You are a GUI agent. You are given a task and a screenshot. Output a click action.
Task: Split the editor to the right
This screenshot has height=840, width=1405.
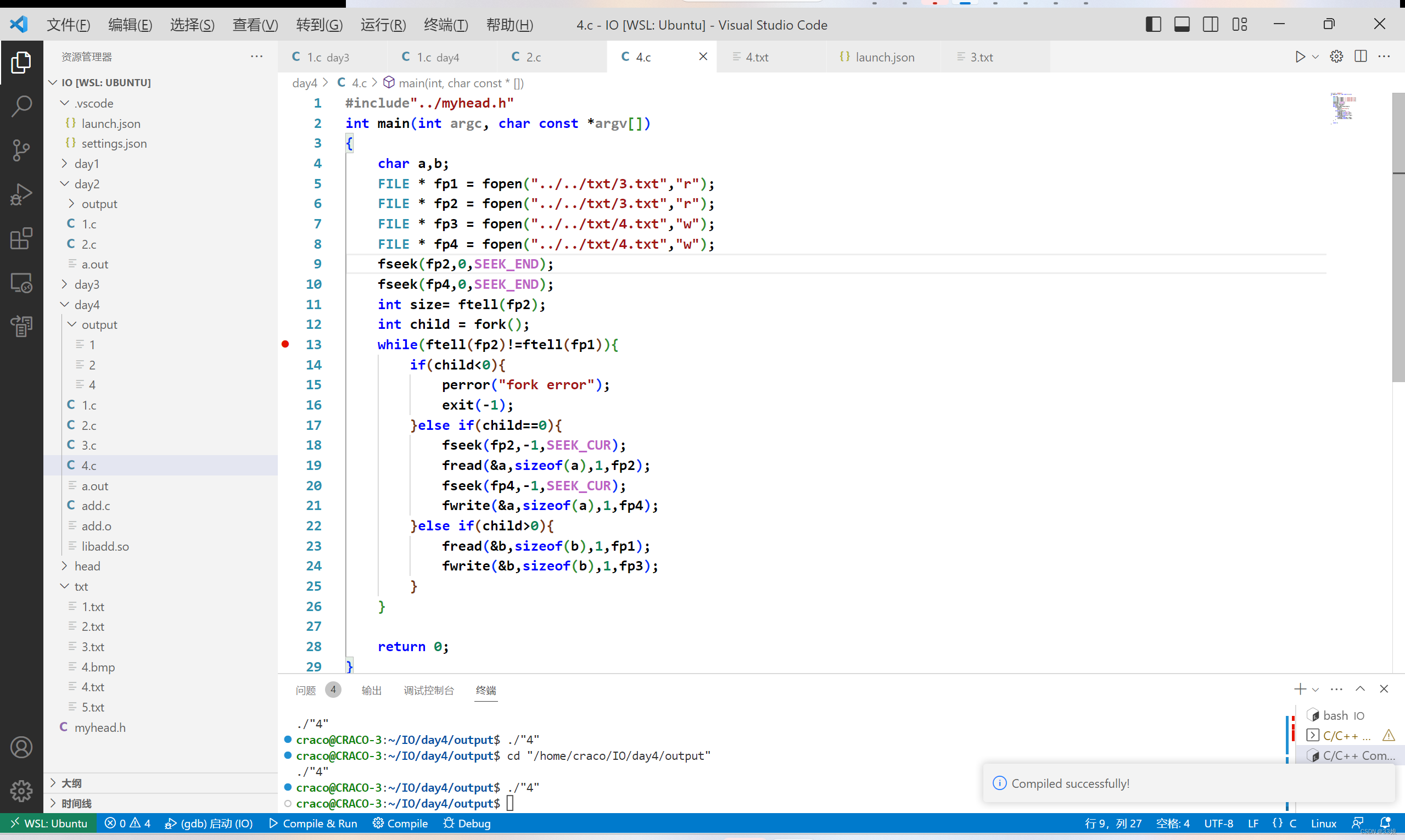coord(1361,57)
